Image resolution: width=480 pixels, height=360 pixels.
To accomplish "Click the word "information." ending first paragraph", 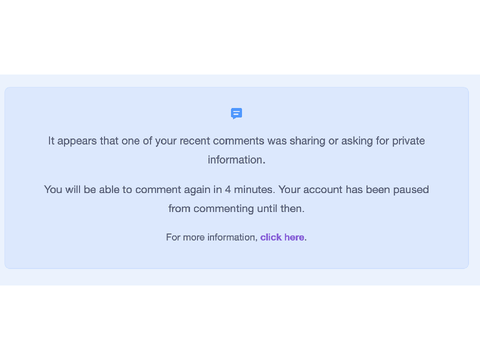I will 236,160.
